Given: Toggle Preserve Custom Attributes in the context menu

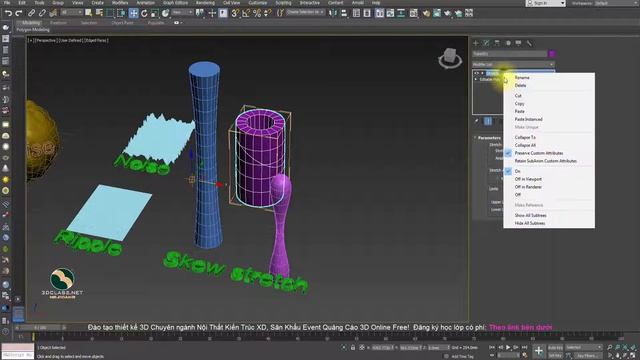Looking at the screenshot, I should [539, 153].
